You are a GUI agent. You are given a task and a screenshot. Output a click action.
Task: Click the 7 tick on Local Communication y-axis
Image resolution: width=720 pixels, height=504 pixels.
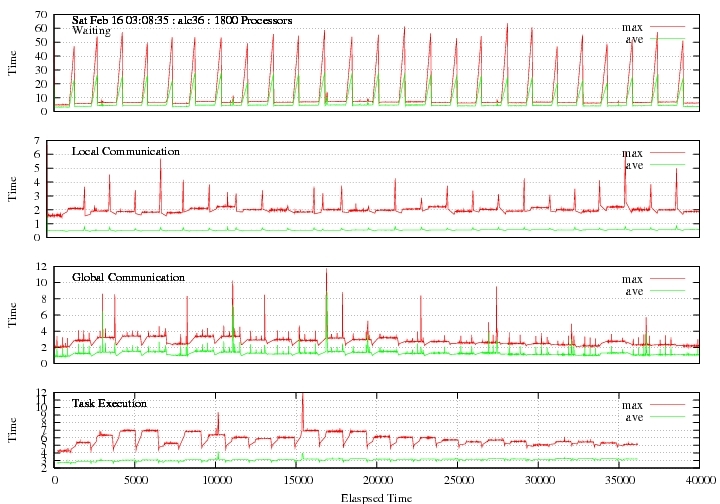point(44,141)
